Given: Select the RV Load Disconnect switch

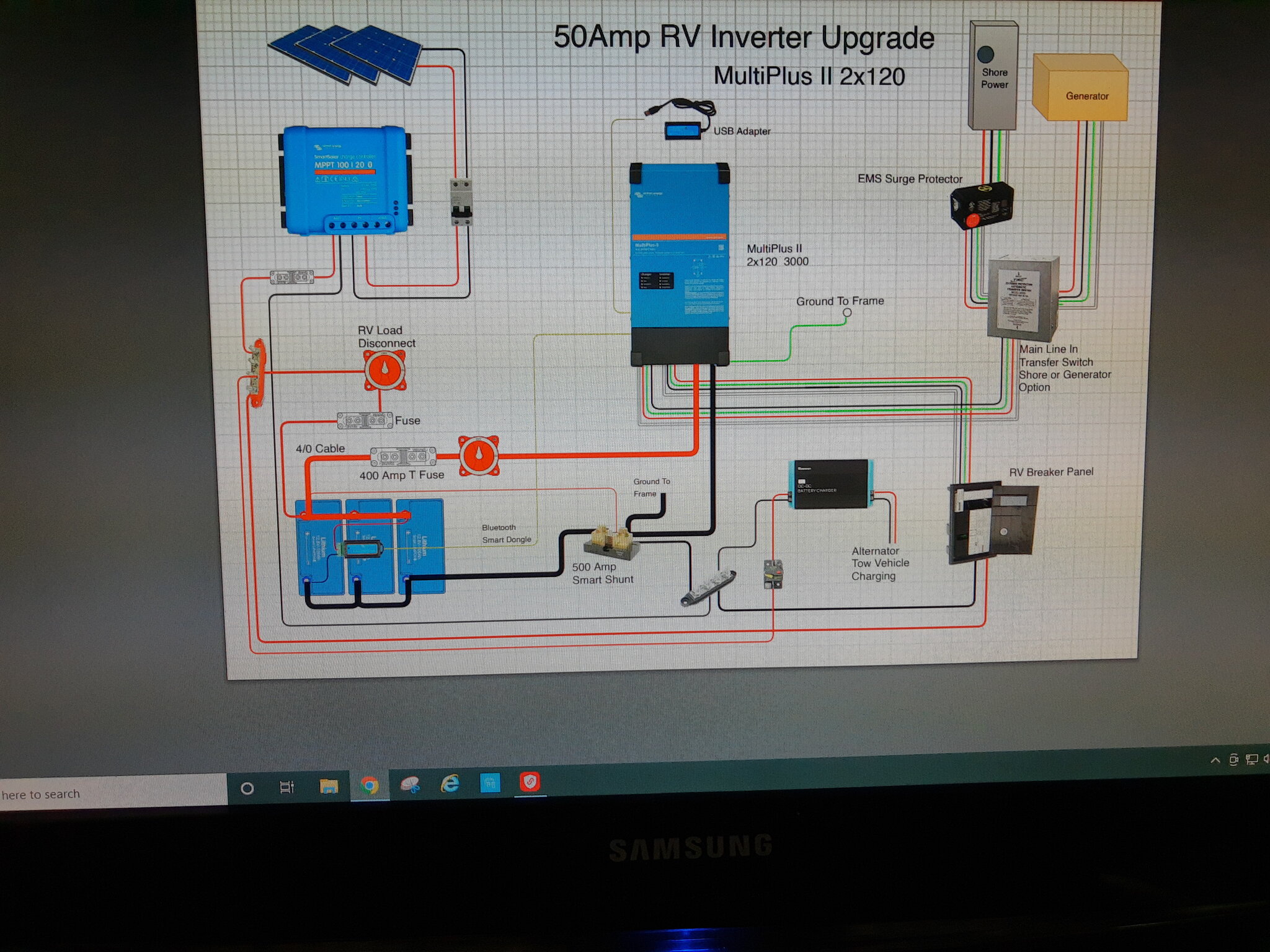Looking at the screenshot, I should (384, 371).
